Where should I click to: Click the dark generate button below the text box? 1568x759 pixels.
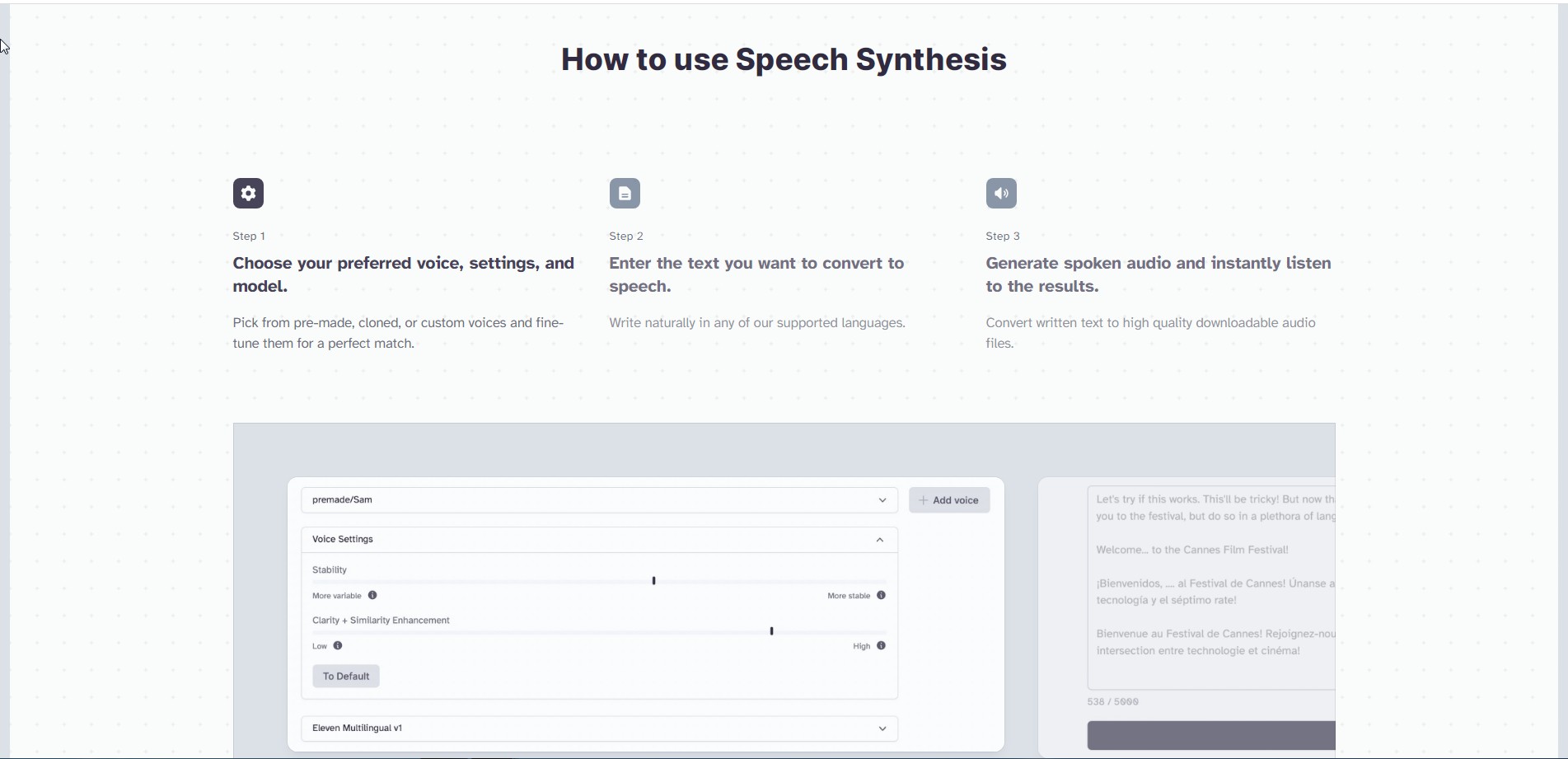click(1211, 735)
